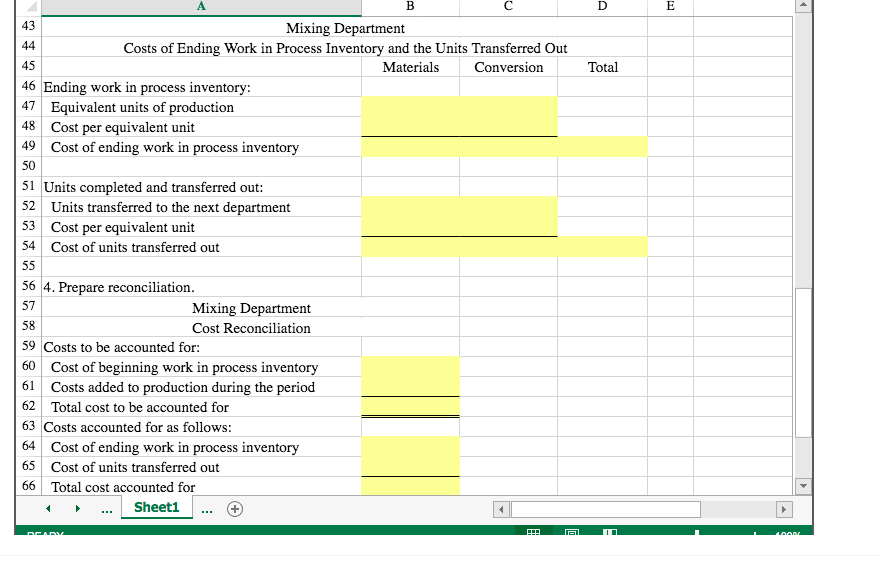Click the vertical scrollbar down arrow
Viewport: 879px width, 561px height.
click(x=803, y=486)
